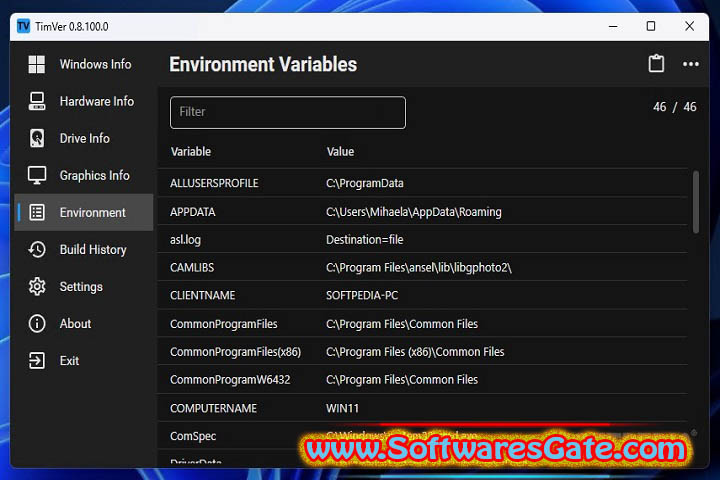The width and height of the screenshot is (720, 480).
Task: Select the CAMLIBS variable name
Action: tap(192, 268)
